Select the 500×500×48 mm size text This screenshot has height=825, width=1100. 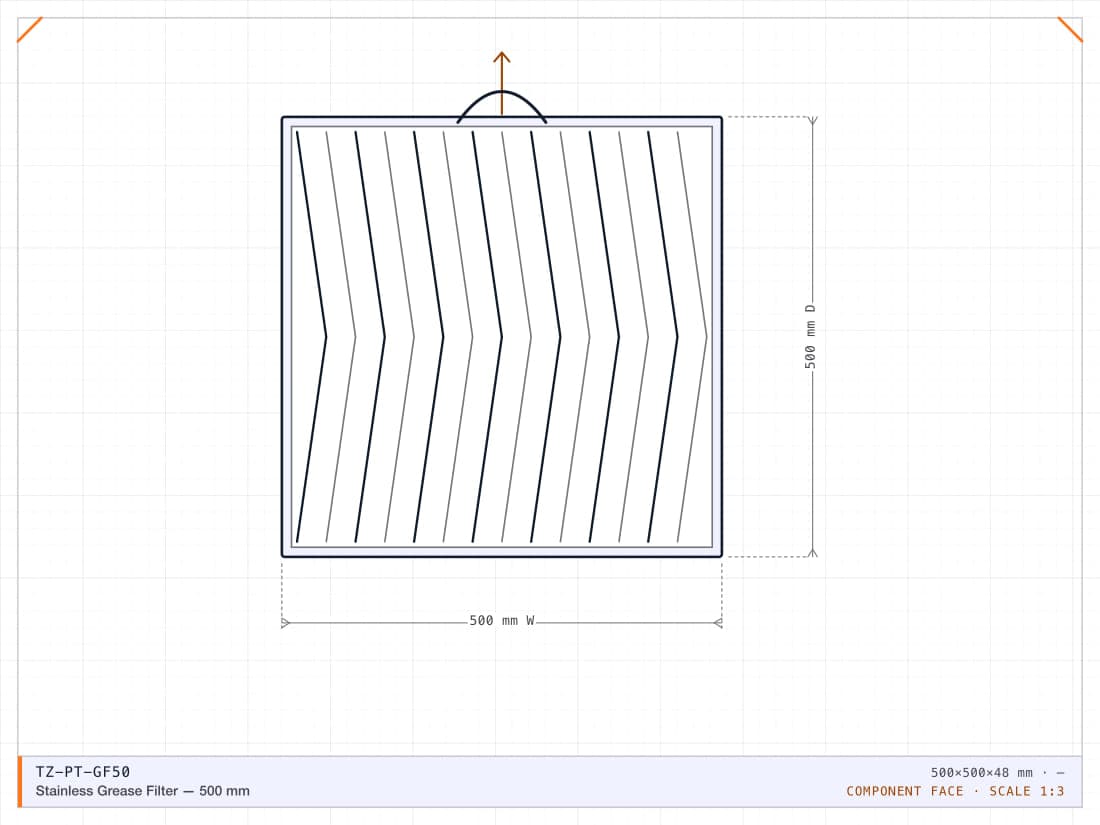pos(981,772)
